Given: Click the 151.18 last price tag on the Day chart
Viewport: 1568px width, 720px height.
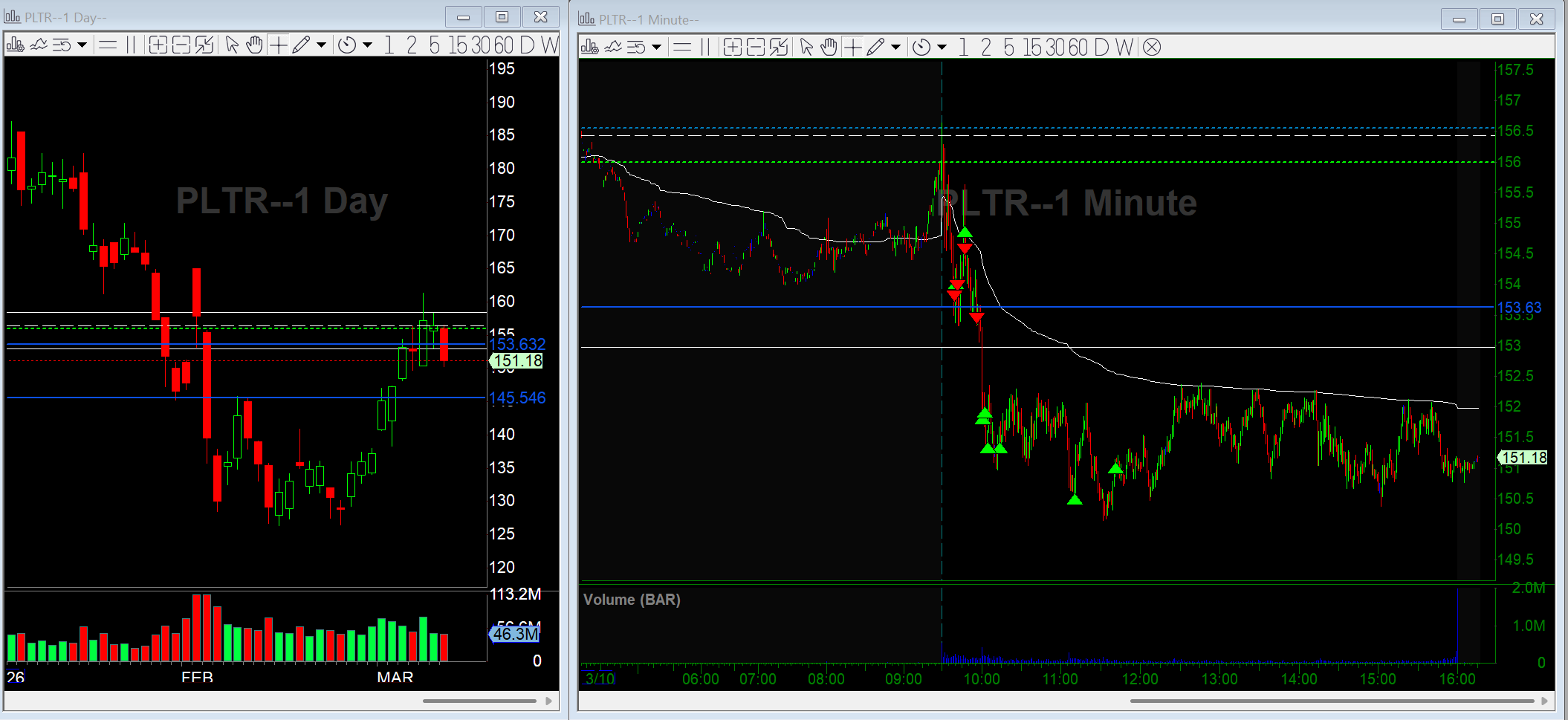Looking at the screenshot, I should point(518,361).
